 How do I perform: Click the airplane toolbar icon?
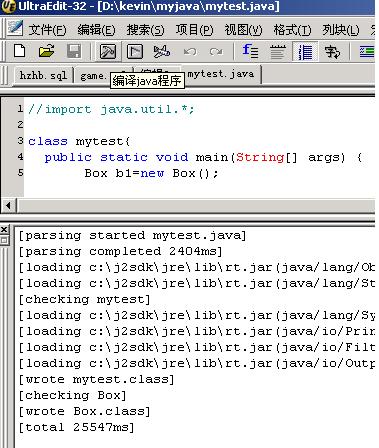[162, 51]
